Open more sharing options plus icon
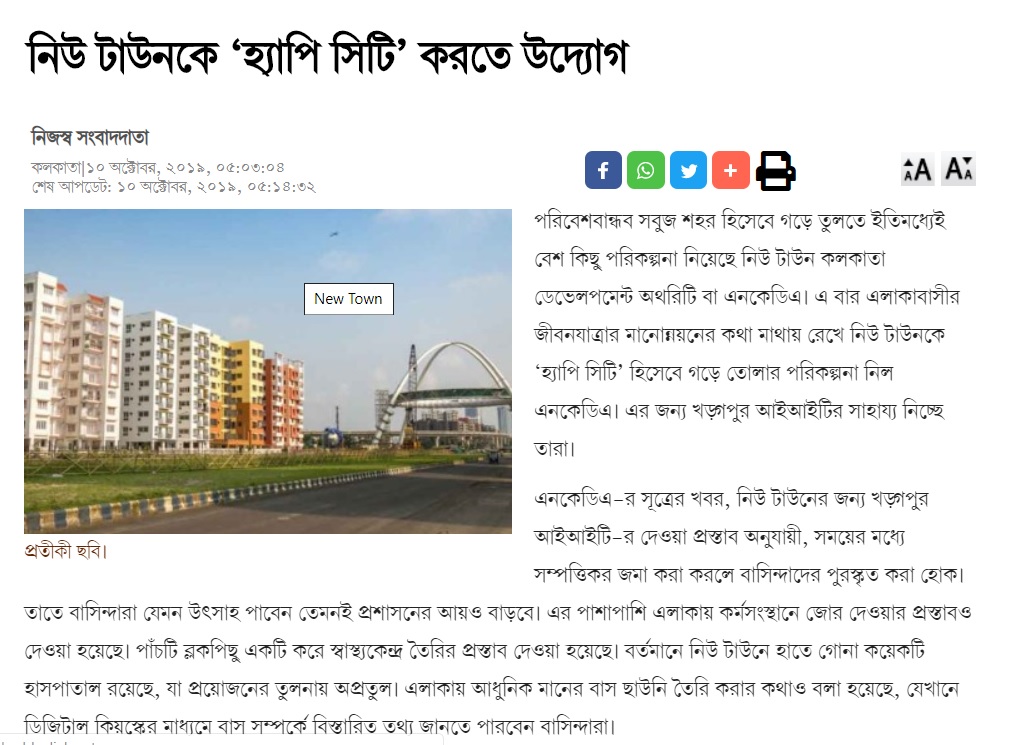 (x=731, y=170)
